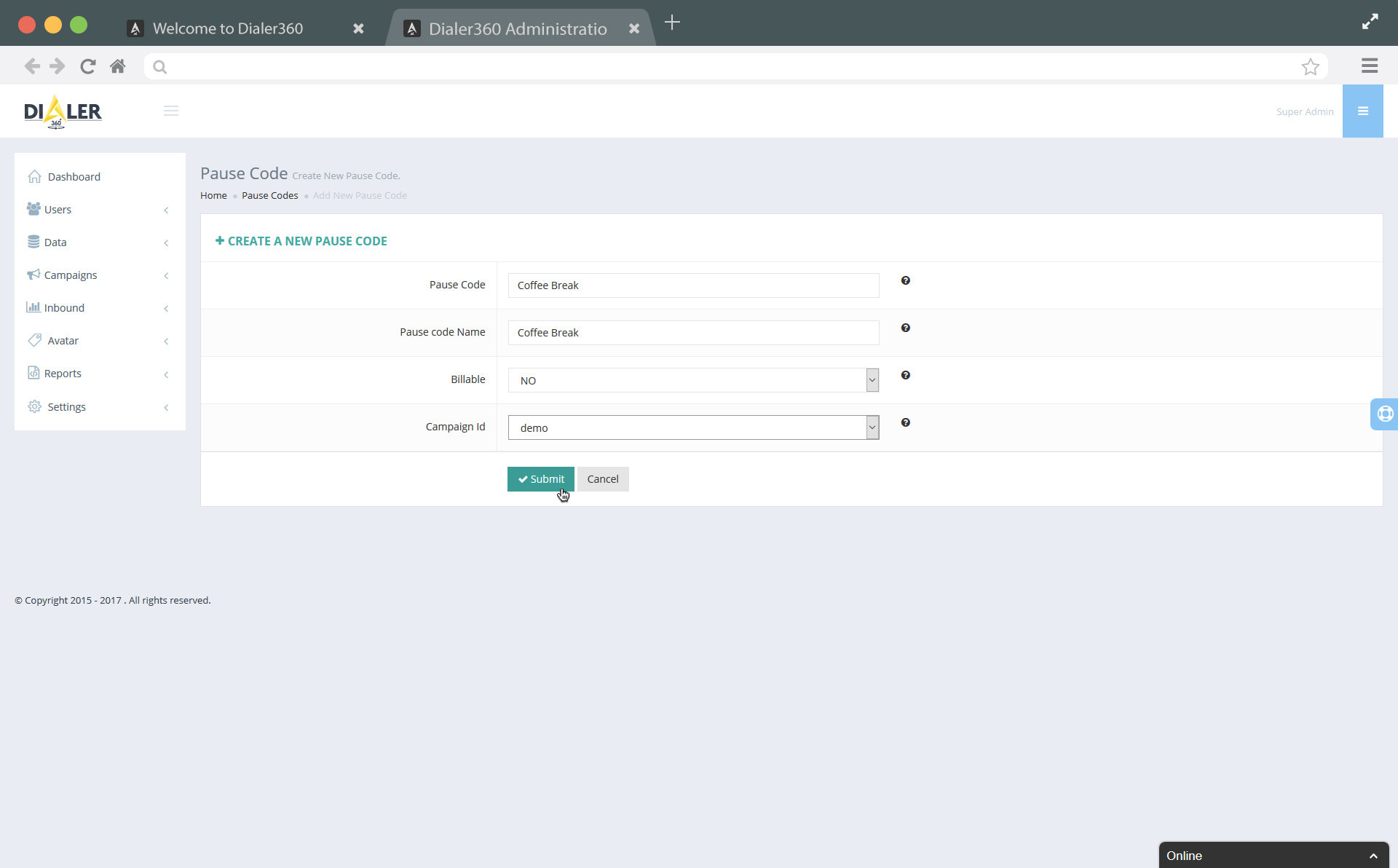The image size is (1398, 868).
Task: Click the Reports document icon
Action: coord(33,373)
